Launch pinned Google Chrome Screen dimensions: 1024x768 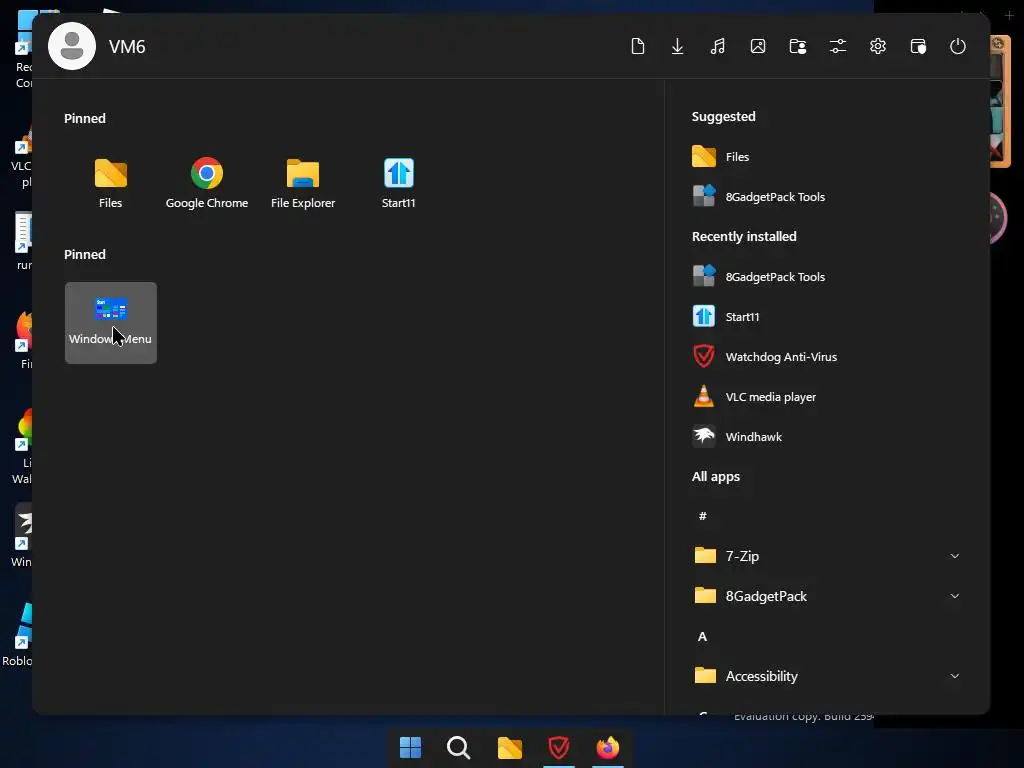(x=206, y=184)
